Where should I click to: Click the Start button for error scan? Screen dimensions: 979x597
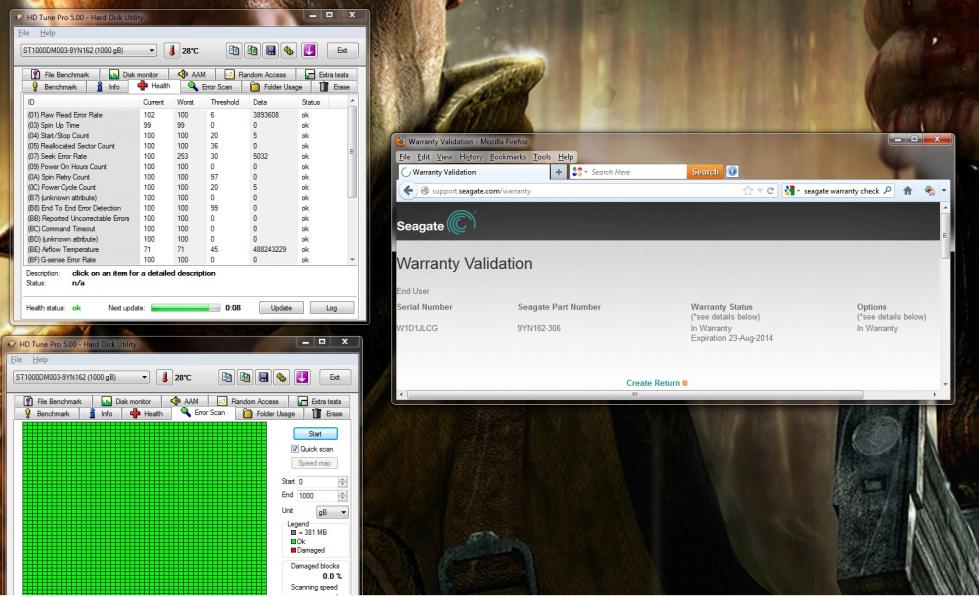315,433
